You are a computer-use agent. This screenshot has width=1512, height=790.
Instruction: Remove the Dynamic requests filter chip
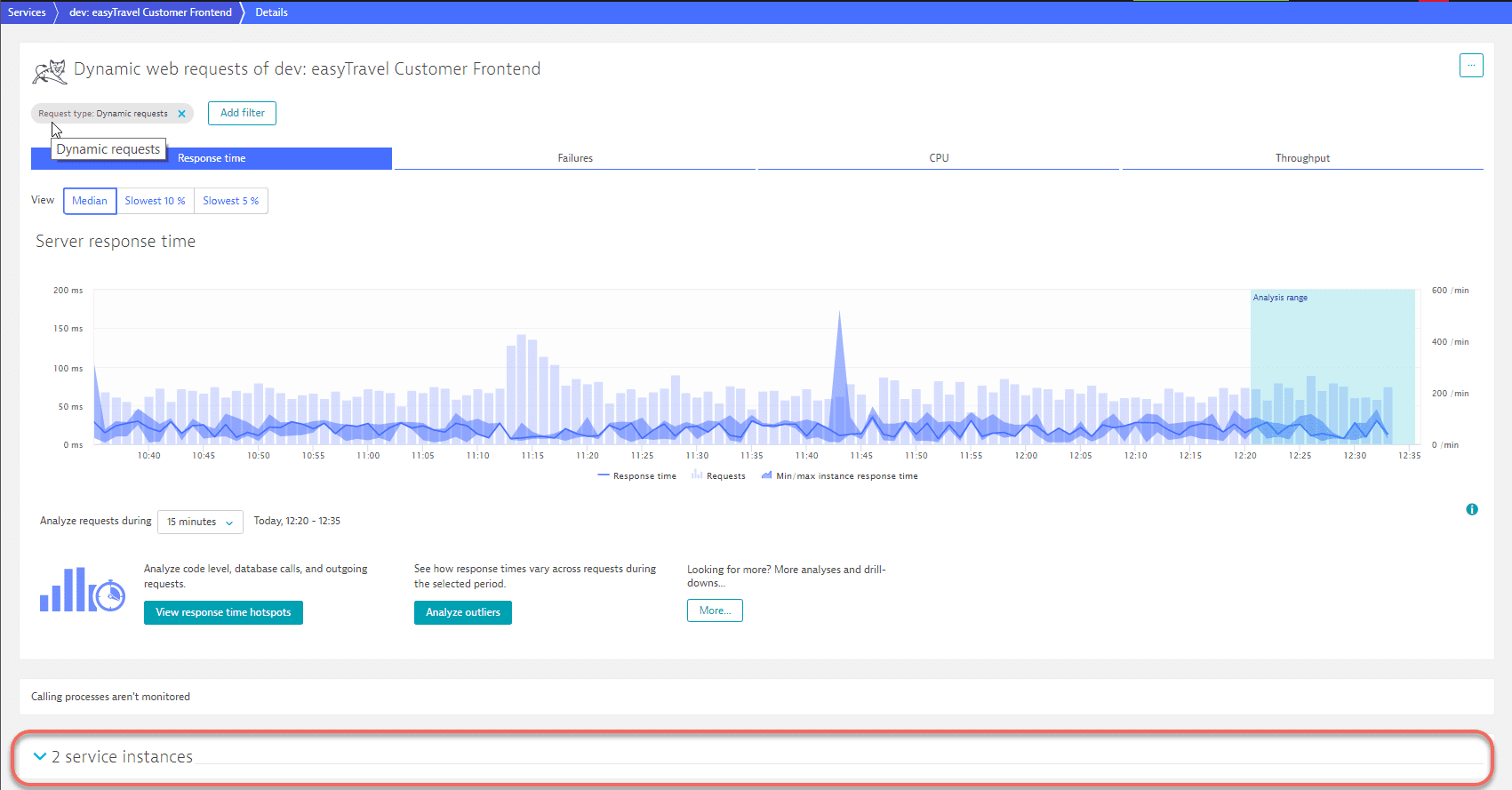pyautogui.click(x=181, y=114)
